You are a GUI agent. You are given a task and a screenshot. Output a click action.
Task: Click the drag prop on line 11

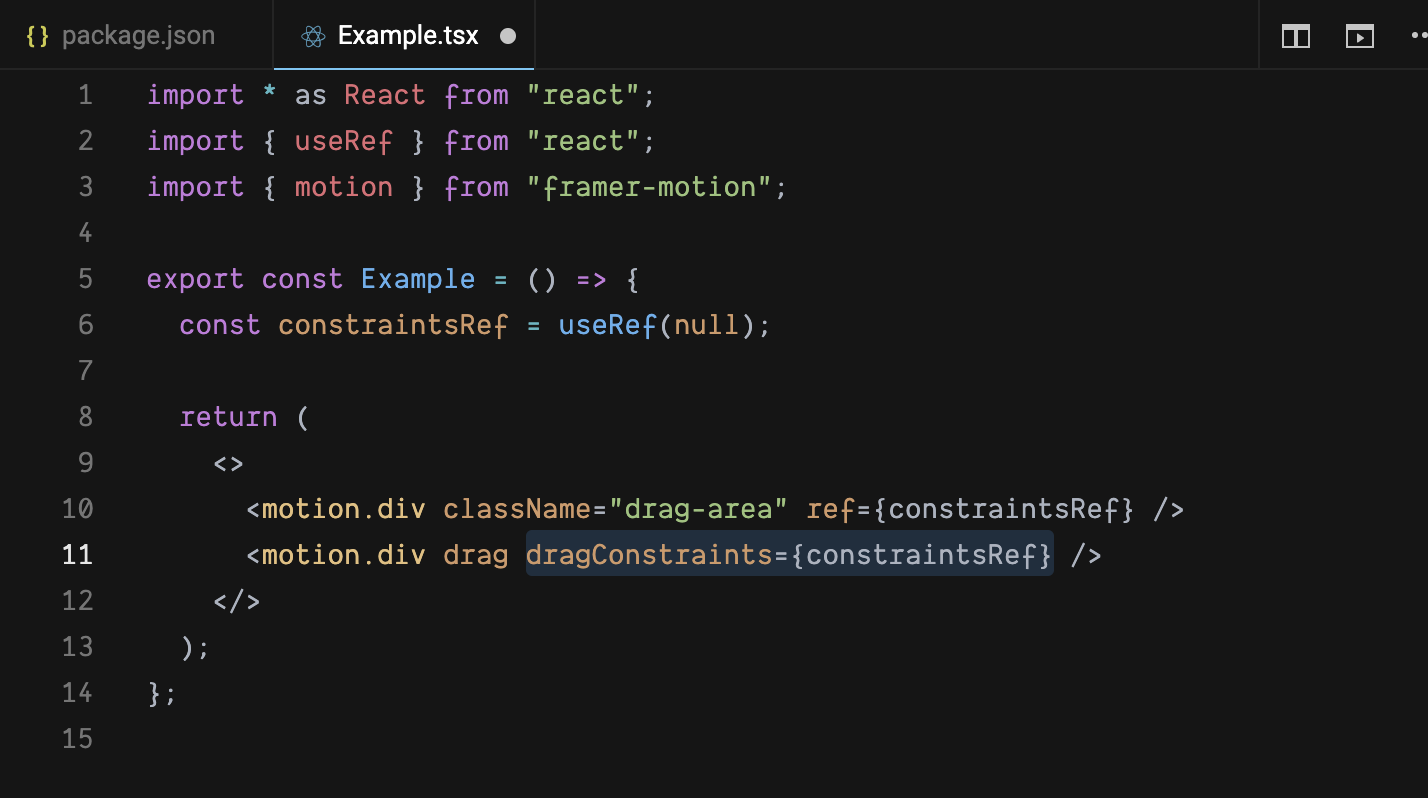click(x=477, y=554)
